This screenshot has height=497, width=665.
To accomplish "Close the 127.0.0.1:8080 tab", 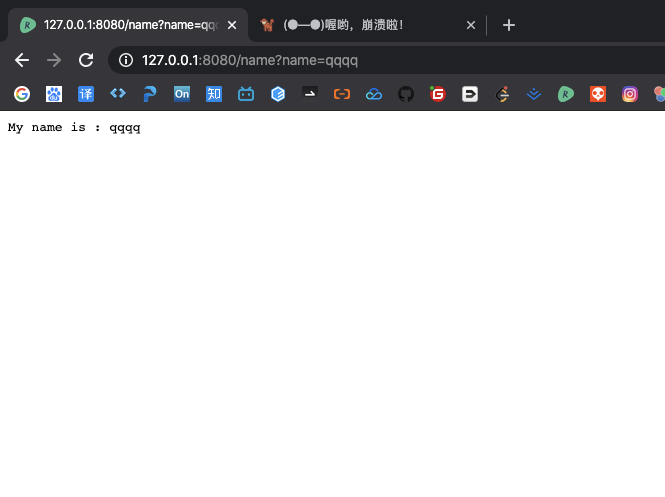I will tap(232, 25).
